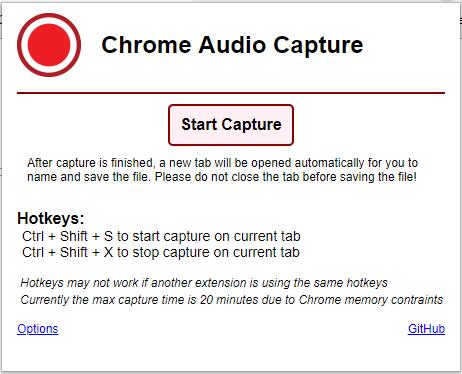Open the GitHub link
This screenshot has height=374, width=462.
(x=426, y=329)
